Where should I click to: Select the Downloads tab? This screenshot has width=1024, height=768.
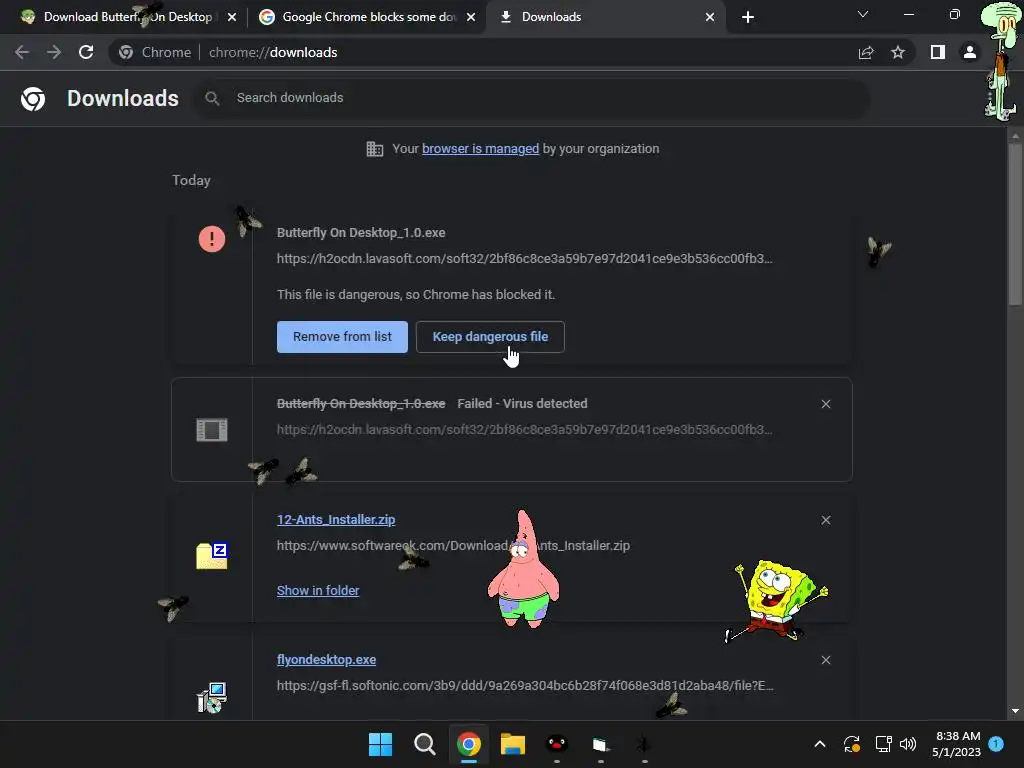(x=606, y=17)
